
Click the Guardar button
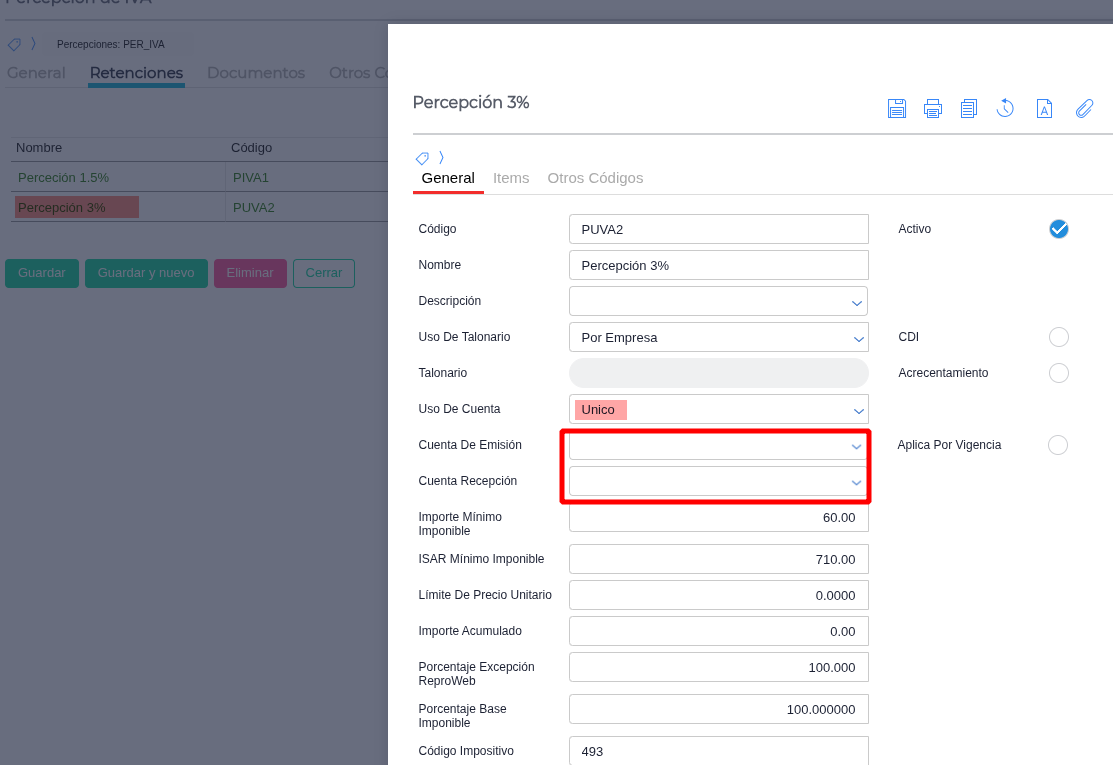tap(42, 273)
